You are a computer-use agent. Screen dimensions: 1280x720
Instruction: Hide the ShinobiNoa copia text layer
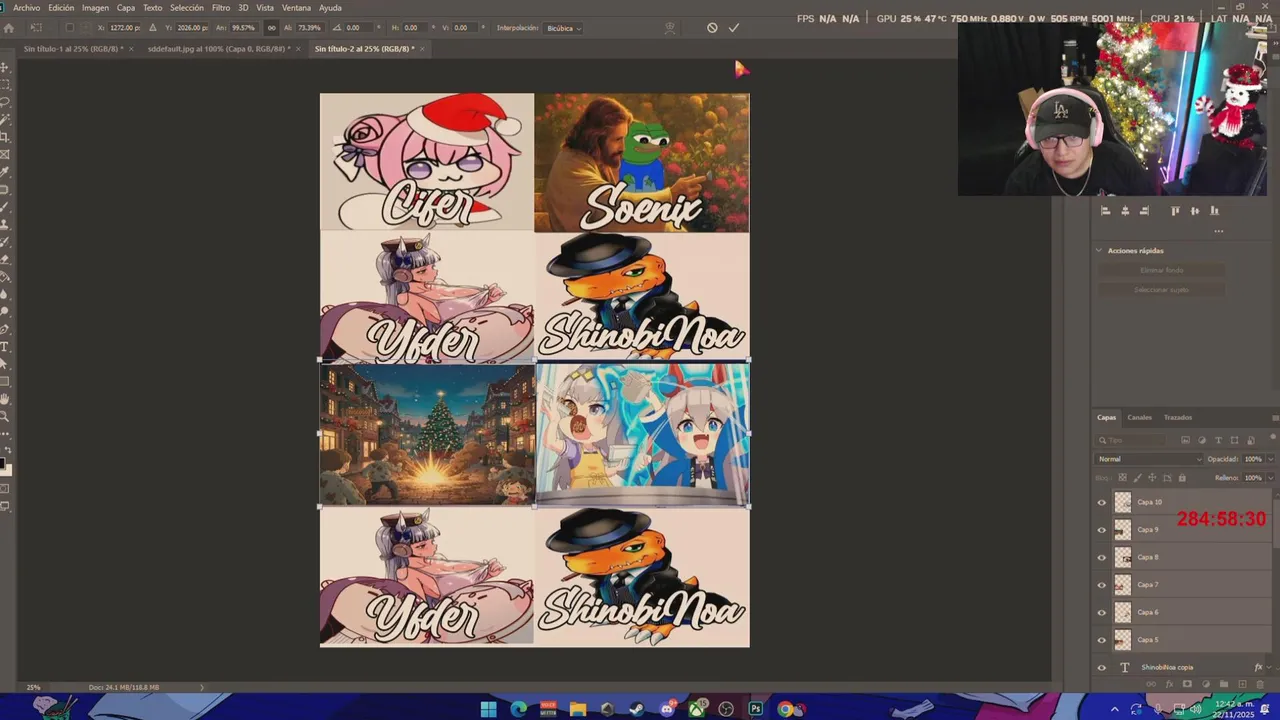tap(1102, 668)
